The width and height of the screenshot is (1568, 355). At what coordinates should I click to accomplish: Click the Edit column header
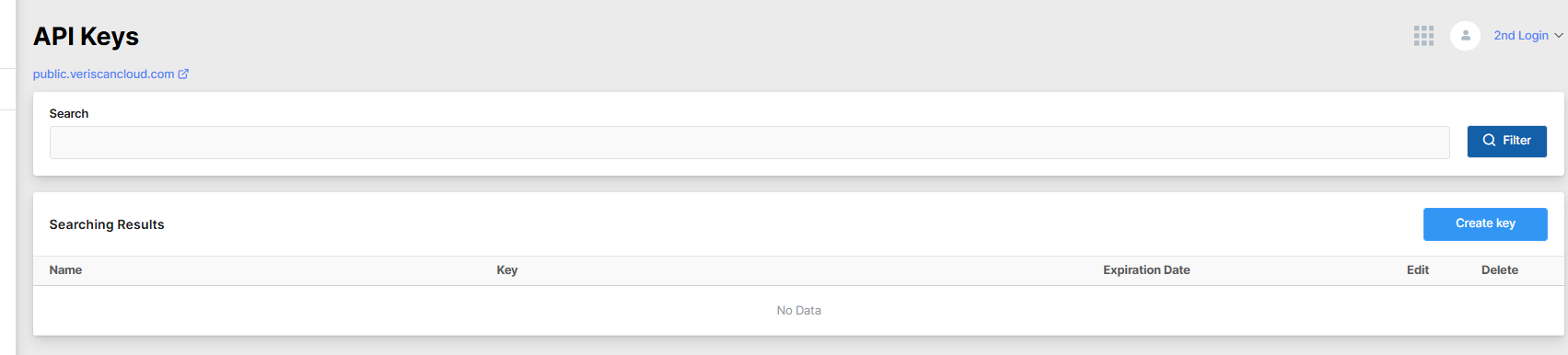[x=1418, y=270]
